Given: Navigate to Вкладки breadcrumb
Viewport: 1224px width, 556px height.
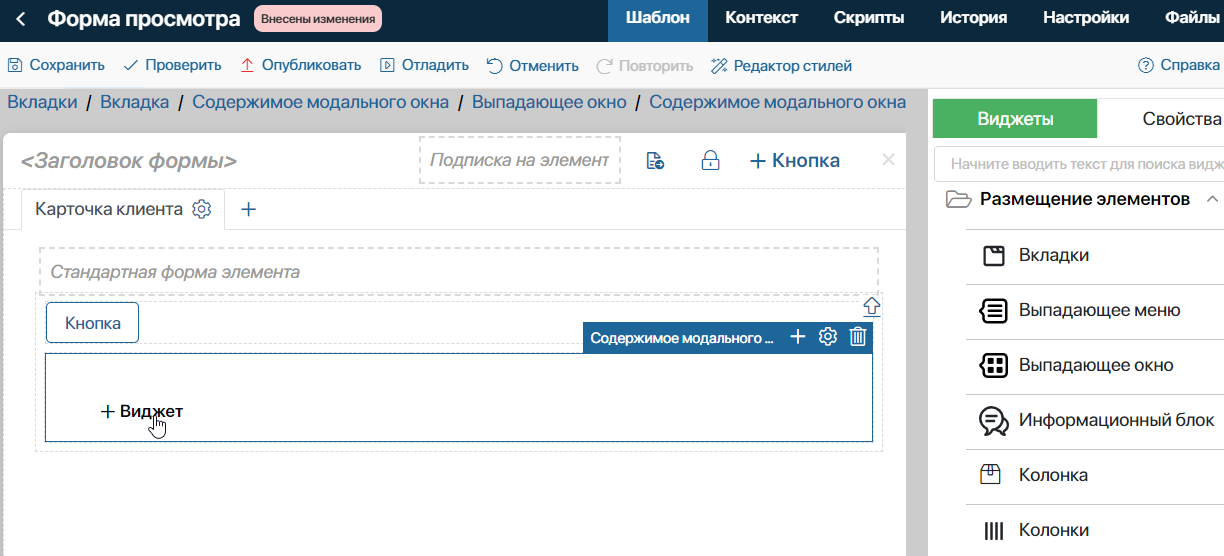Looking at the screenshot, I should [42, 102].
